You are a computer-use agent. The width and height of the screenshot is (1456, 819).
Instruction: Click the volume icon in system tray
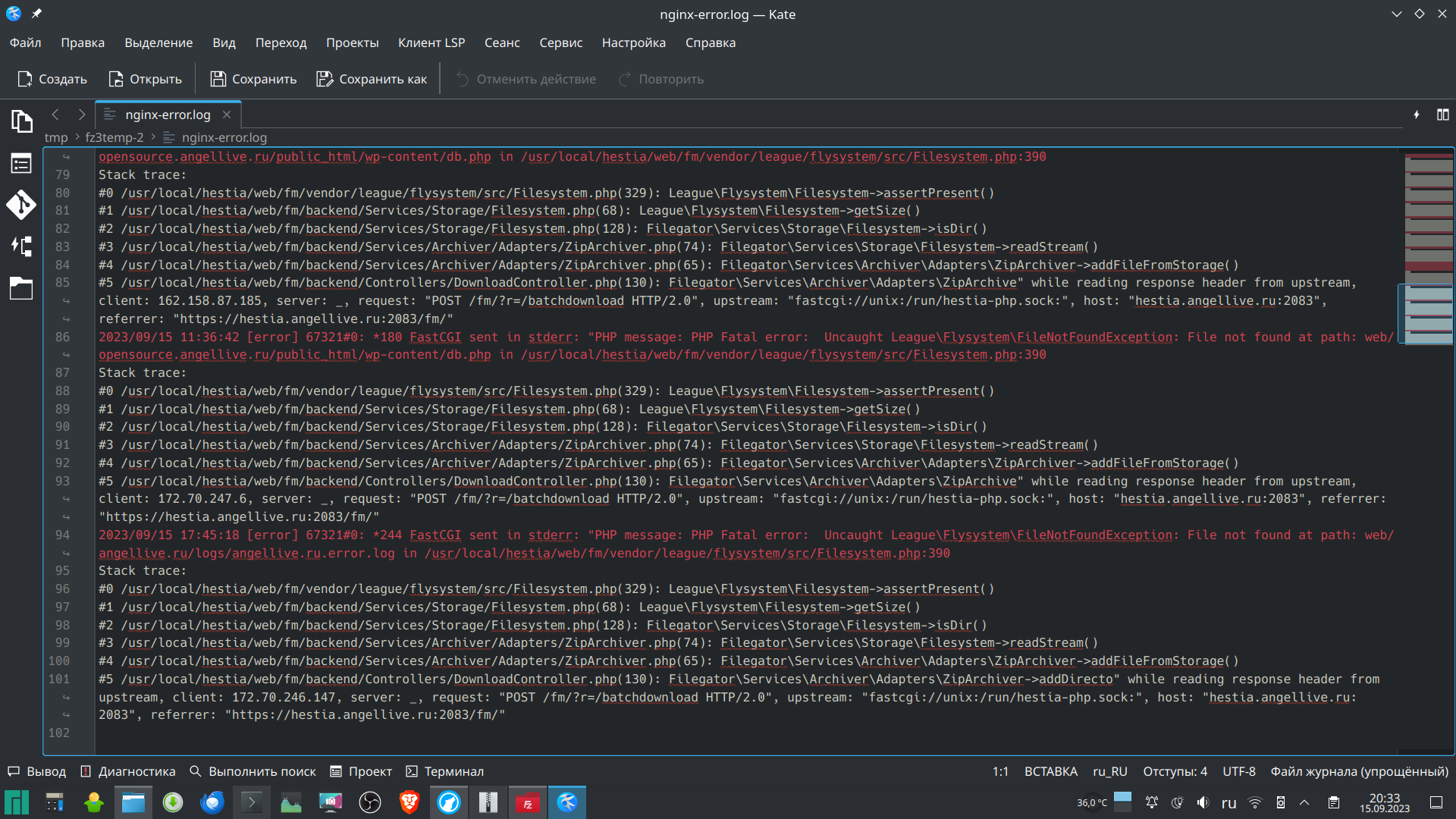(x=1203, y=802)
